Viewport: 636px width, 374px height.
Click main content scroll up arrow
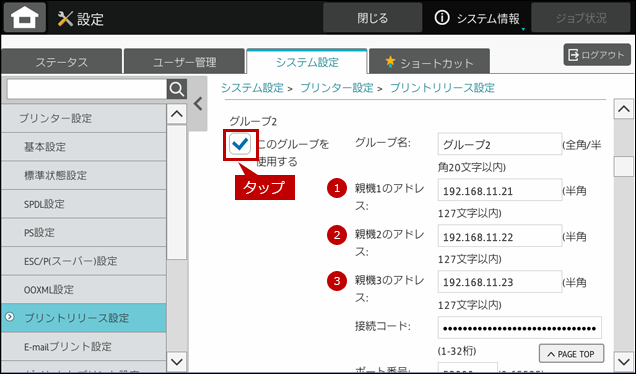(623, 109)
